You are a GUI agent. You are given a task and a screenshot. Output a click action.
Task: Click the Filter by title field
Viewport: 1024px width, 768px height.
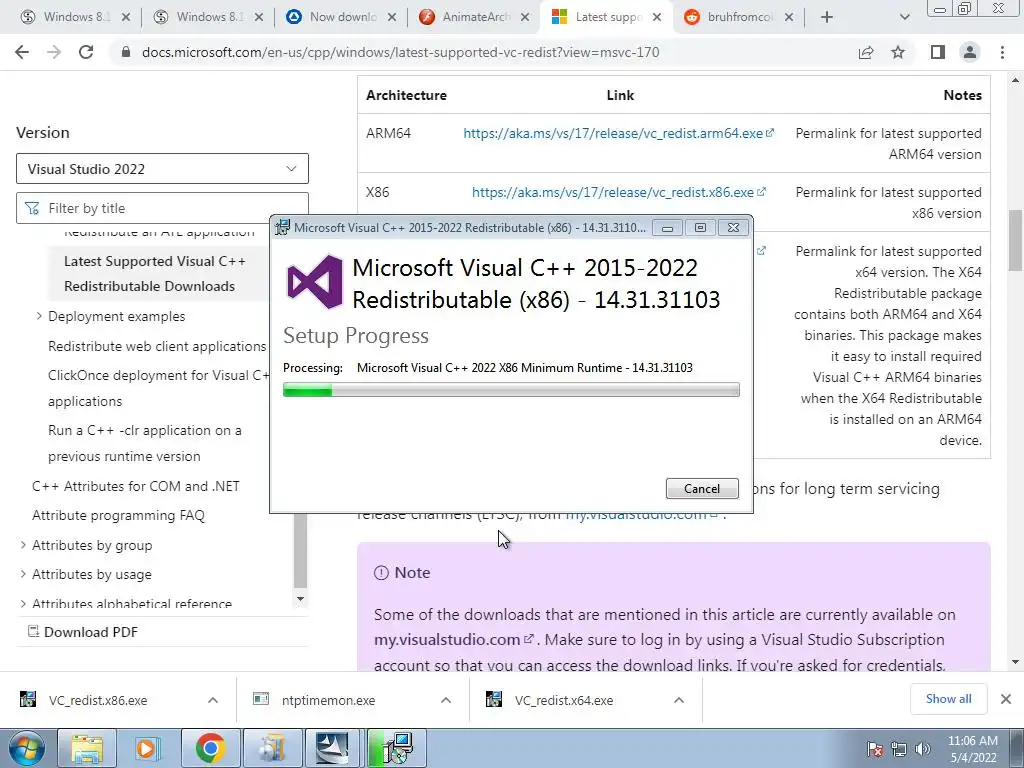point(162,208)
